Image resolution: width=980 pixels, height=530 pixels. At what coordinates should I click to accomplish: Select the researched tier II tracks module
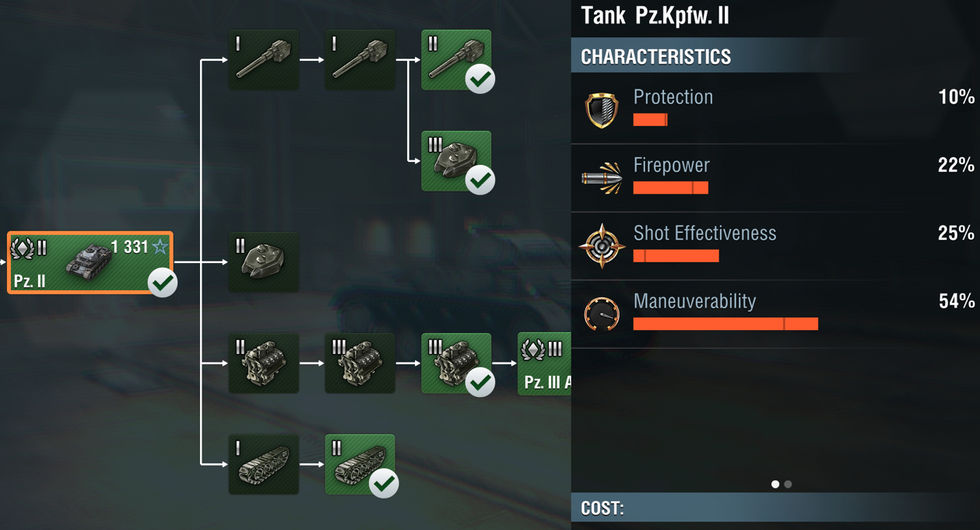359,464
